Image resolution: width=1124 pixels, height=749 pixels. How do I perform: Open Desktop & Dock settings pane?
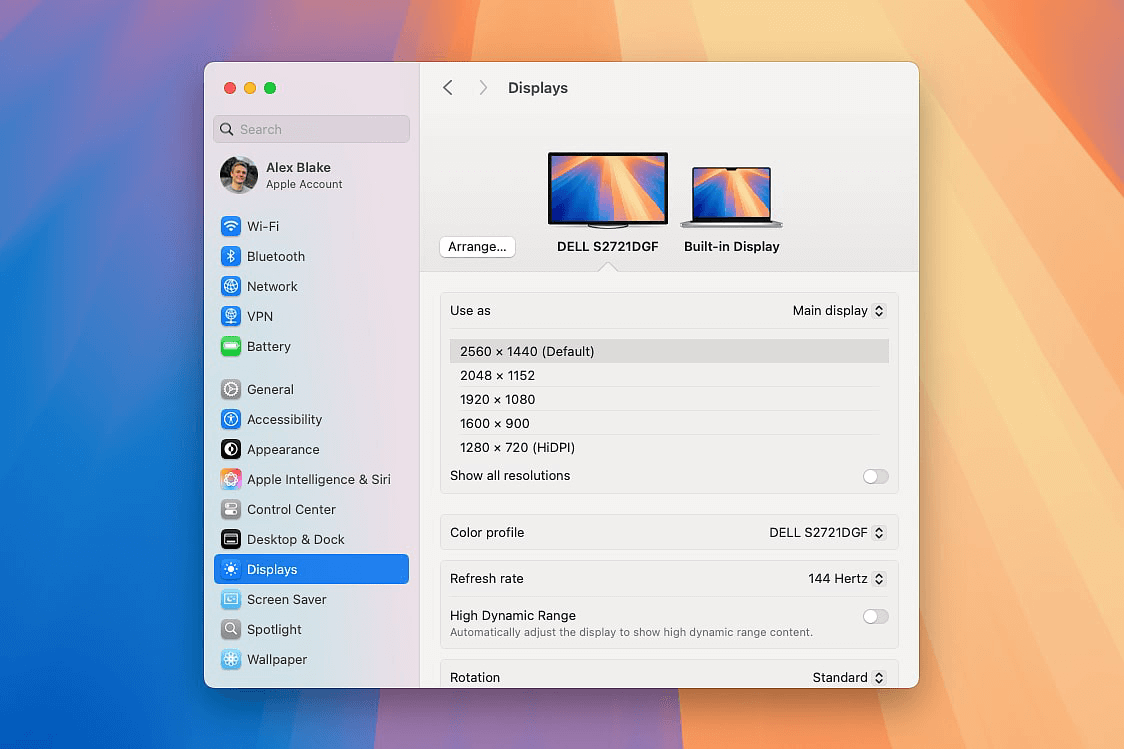311,539
